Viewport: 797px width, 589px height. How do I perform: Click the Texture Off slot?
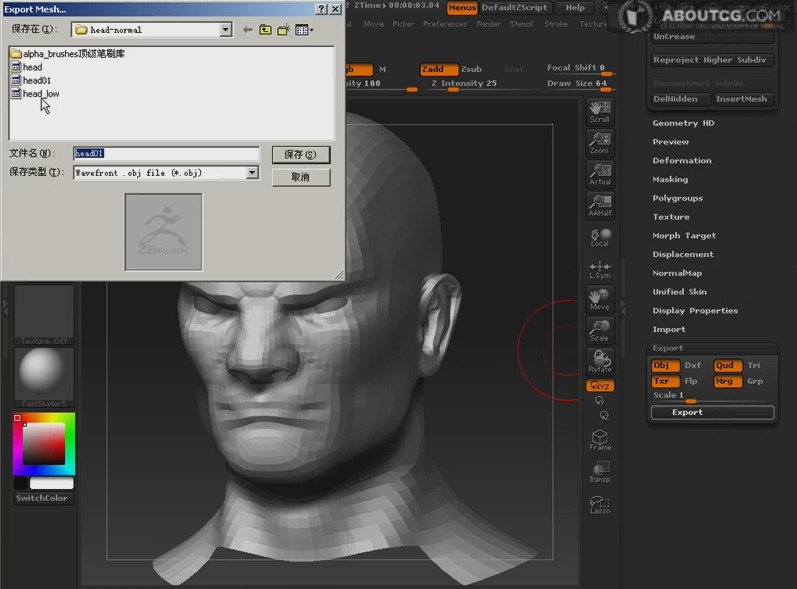pos(44,315)
